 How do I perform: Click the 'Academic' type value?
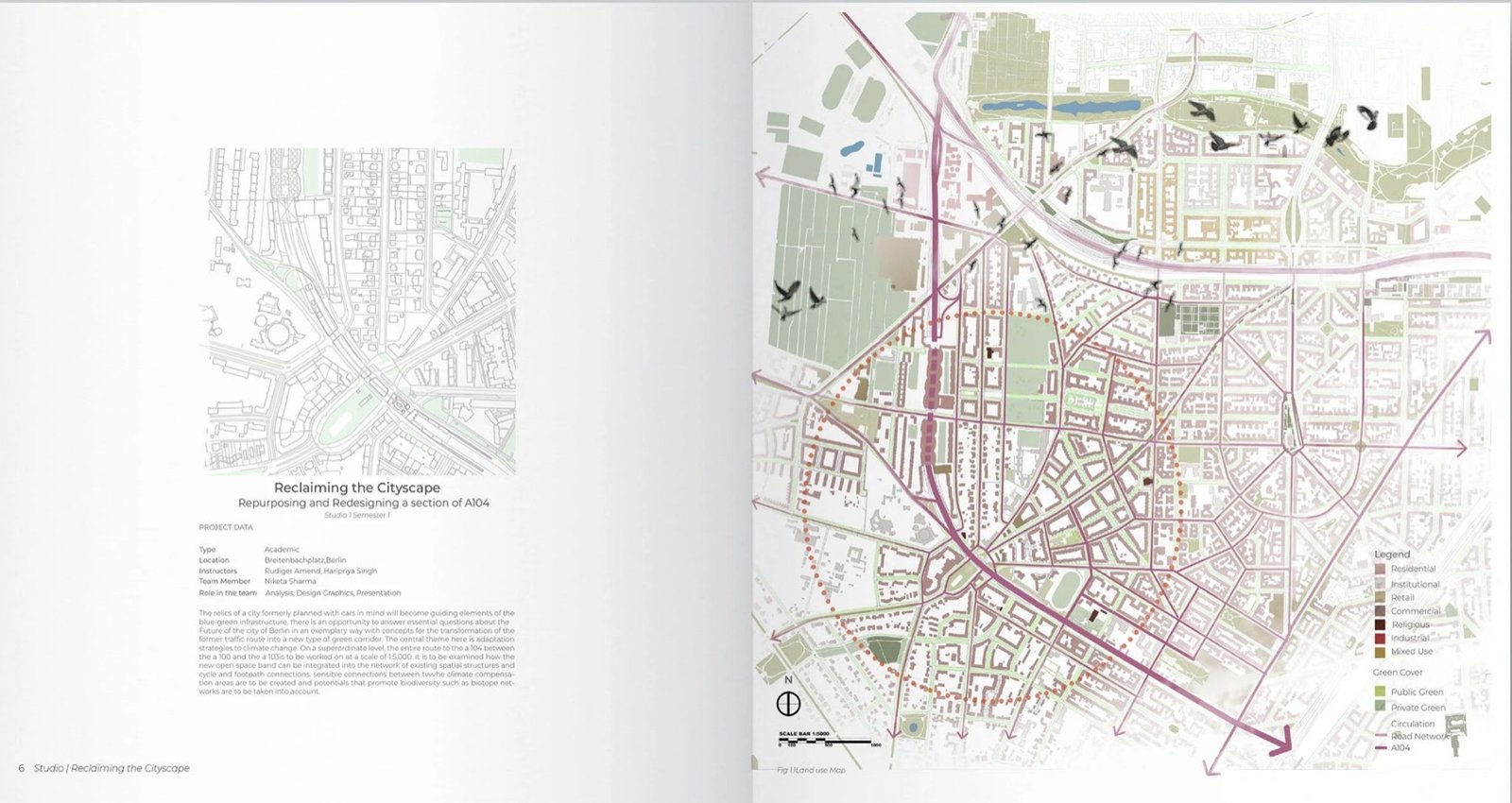point(282,549)
